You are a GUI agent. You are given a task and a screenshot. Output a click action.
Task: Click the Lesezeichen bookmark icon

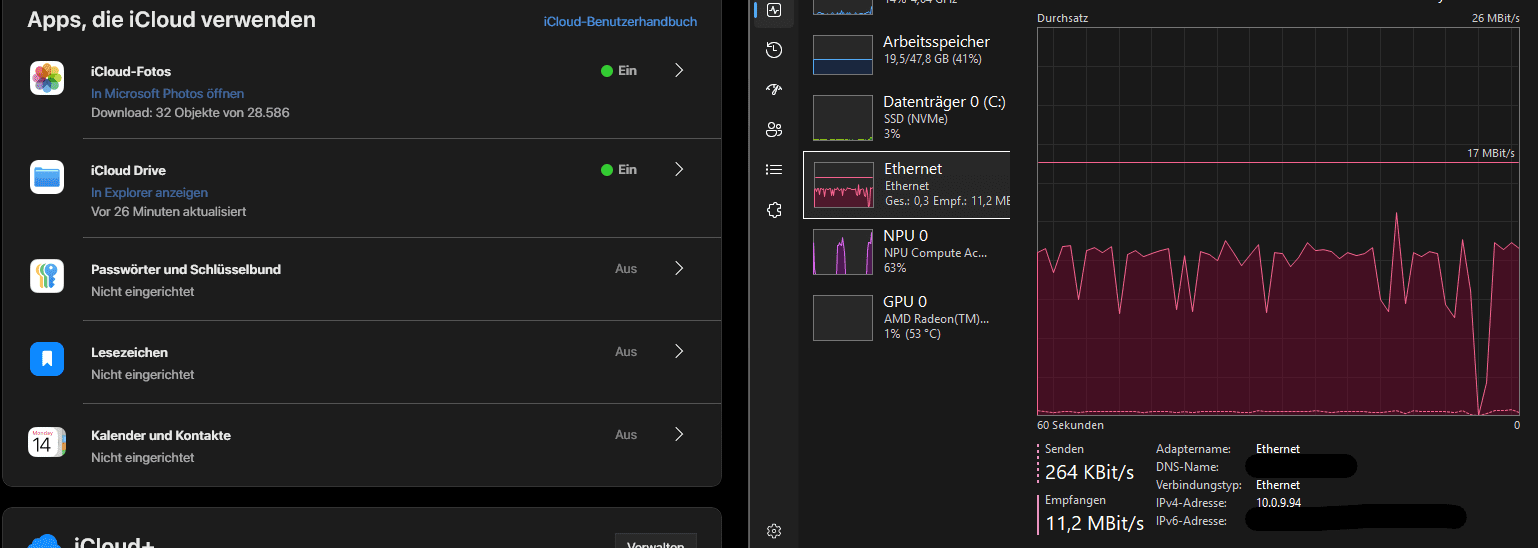click(47, 359)
